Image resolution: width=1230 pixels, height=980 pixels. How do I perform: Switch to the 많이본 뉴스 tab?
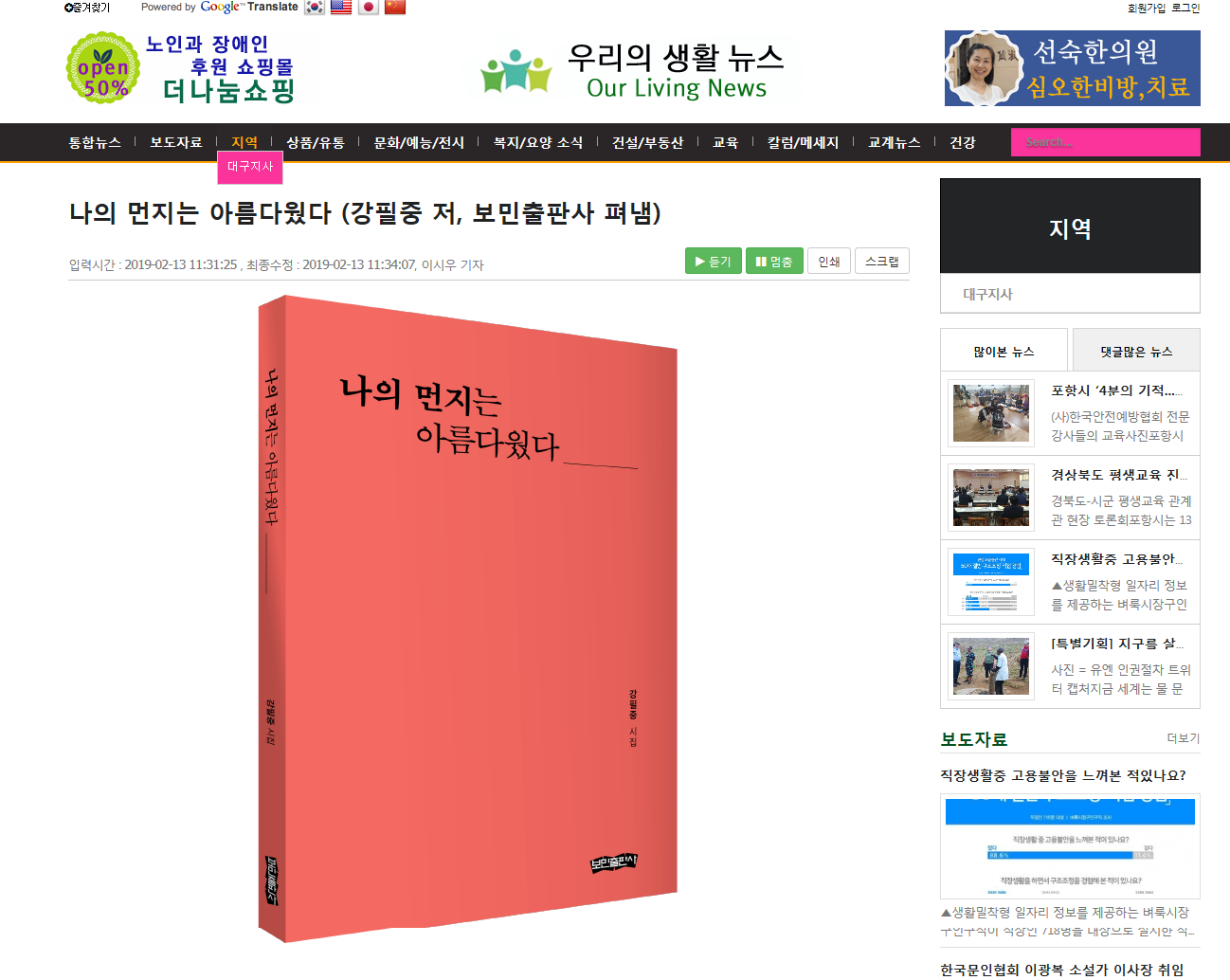[x=1004, y=351]
